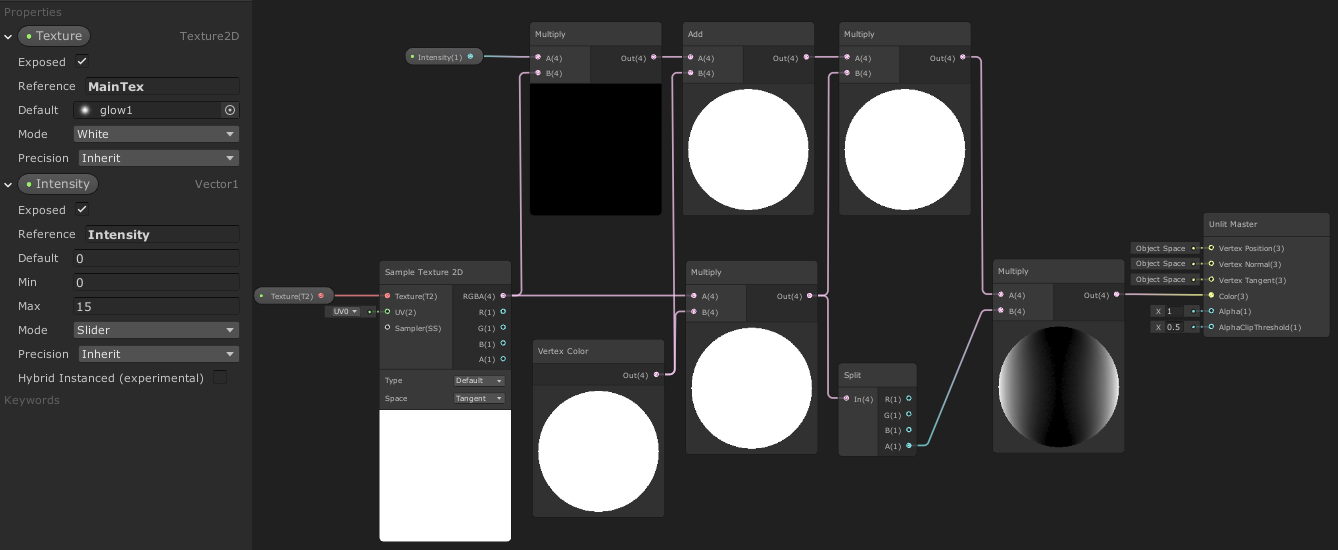
Task: Click the Intensity Default value field
Action: pos(156,258)
